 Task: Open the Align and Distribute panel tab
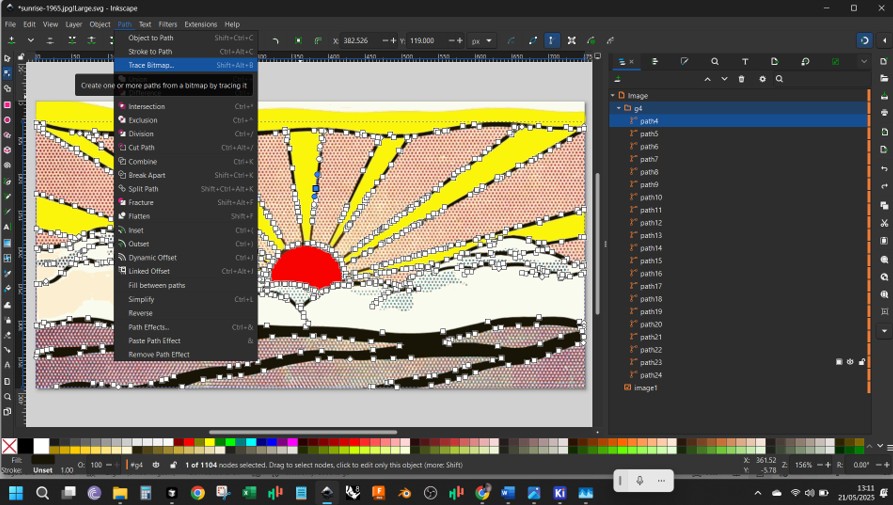[654, 61]
